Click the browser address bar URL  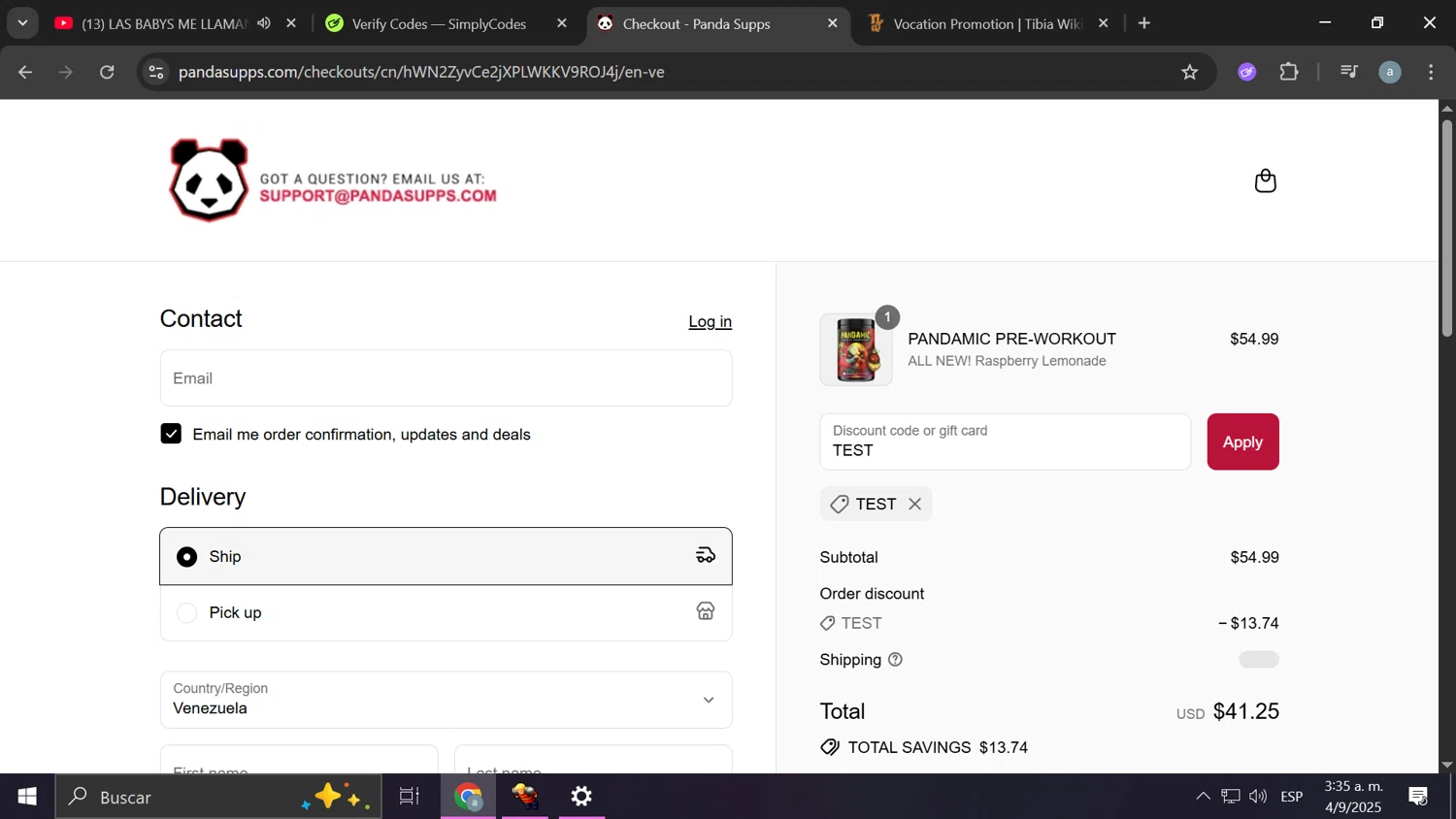[421, 72]
